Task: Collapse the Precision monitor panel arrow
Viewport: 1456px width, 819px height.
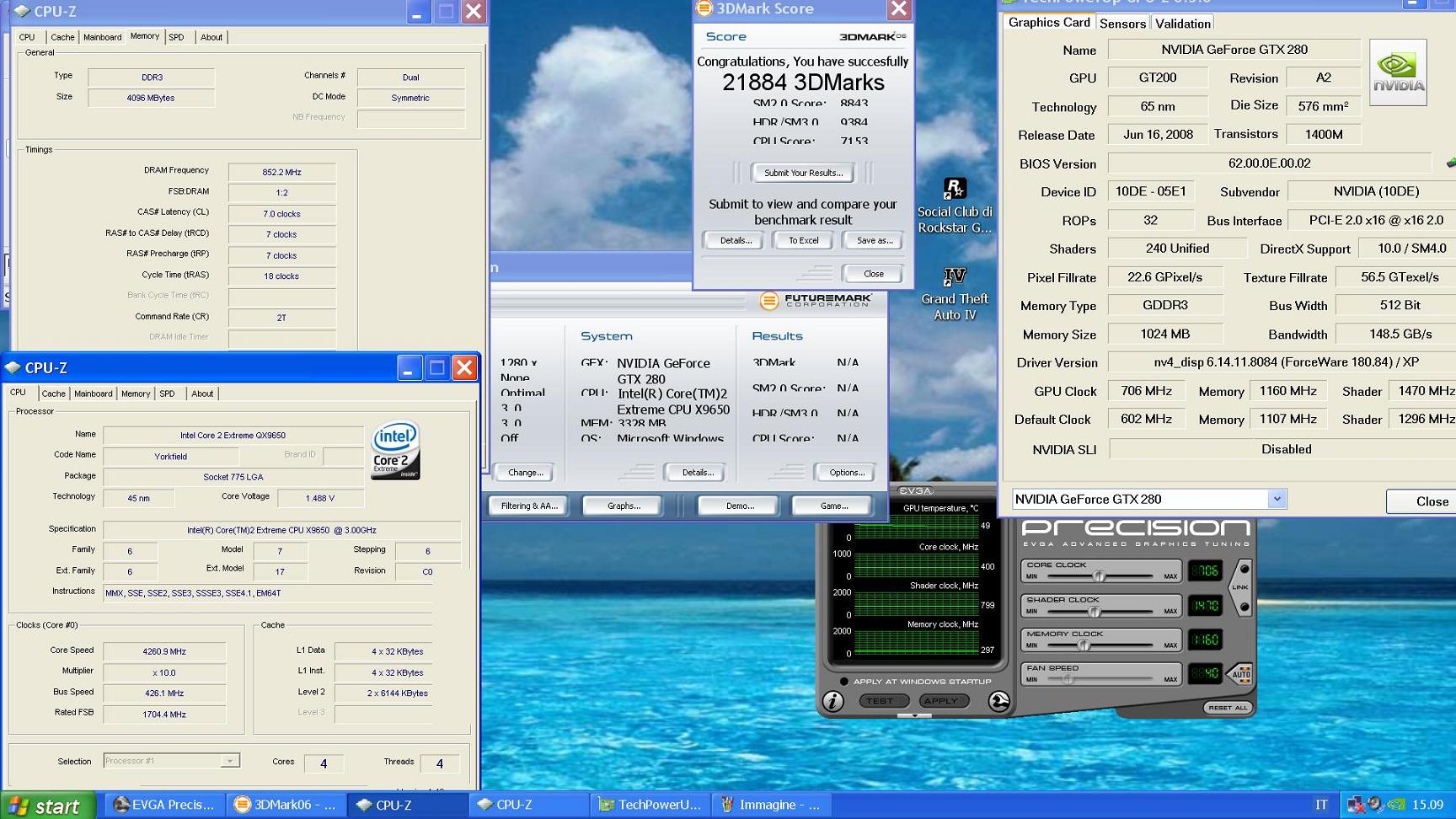Action: tap(914, 716)
